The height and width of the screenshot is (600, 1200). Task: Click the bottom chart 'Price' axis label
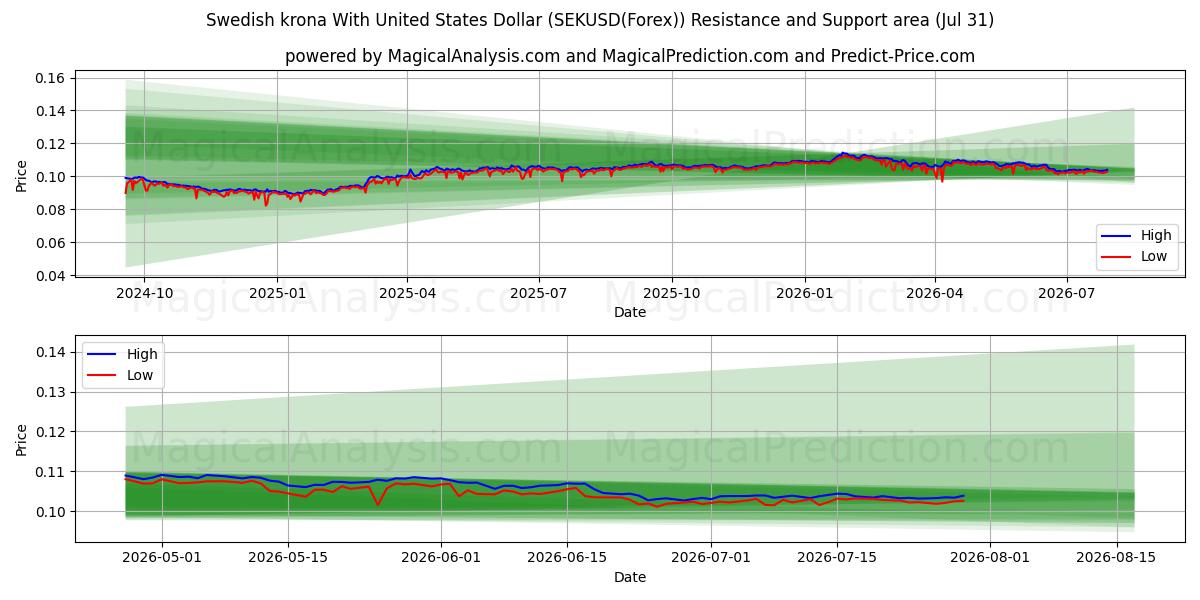click(22, 440)
